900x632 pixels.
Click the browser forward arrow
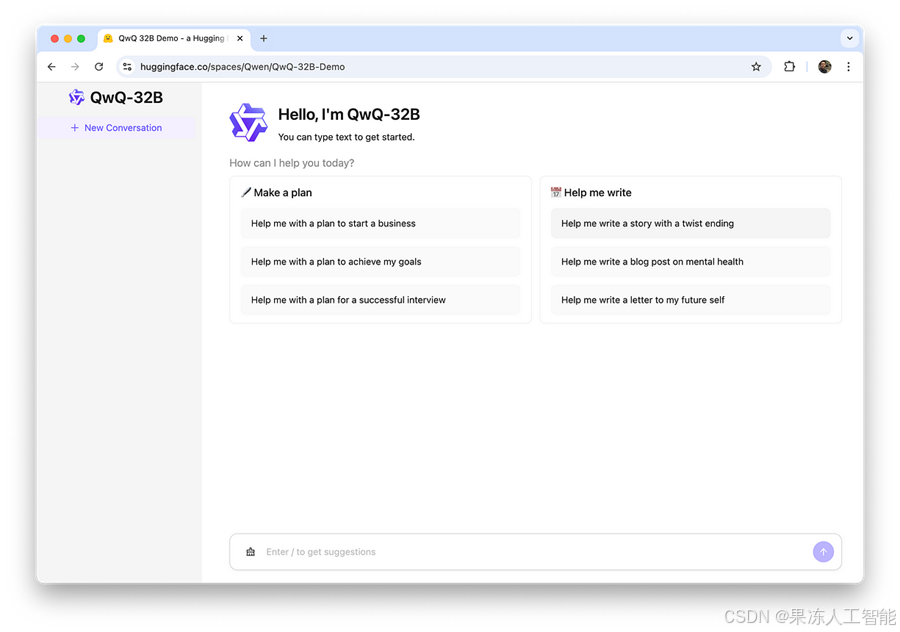75,67
